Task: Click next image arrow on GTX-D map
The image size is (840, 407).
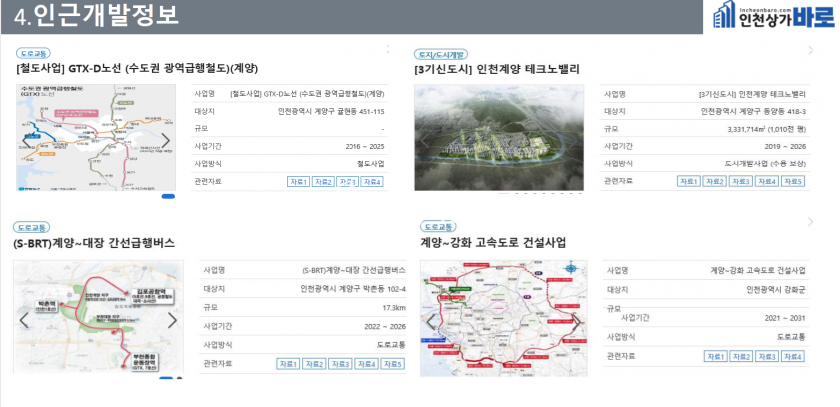Action: [166, 139]
